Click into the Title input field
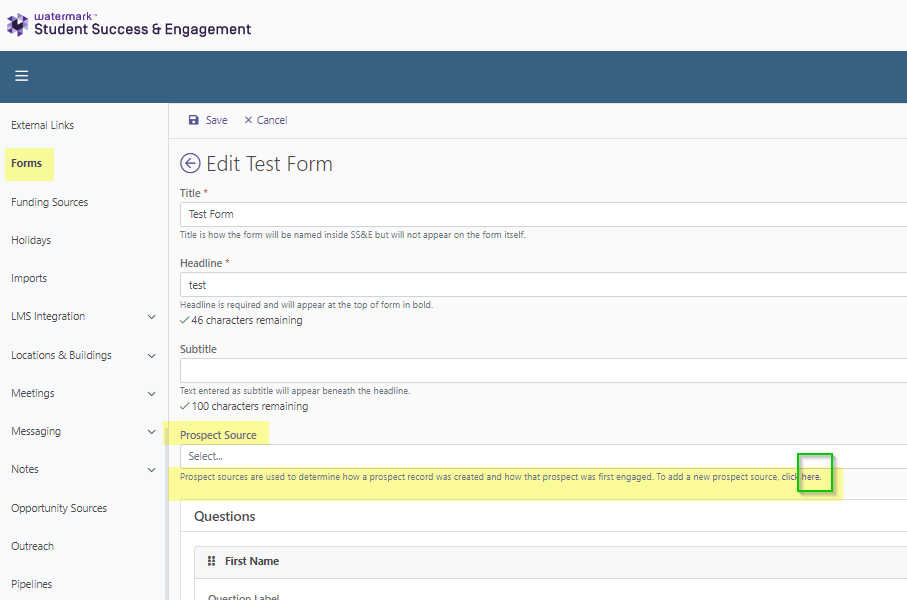Image resolution: width=907 pixels, height=600 pixels. 543,214
